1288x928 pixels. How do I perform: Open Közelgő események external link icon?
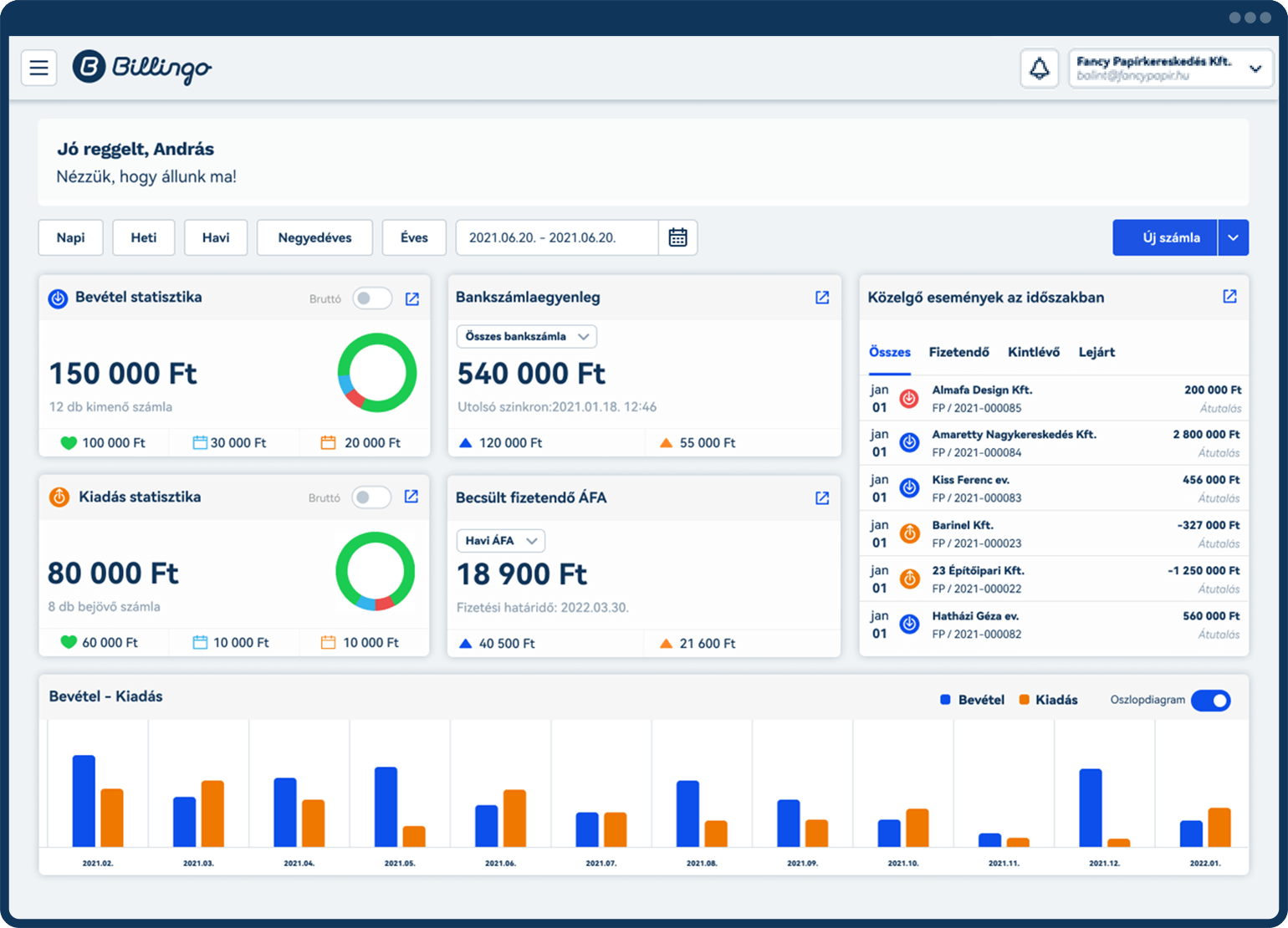pyautogui.click(x=1229, y=296)
